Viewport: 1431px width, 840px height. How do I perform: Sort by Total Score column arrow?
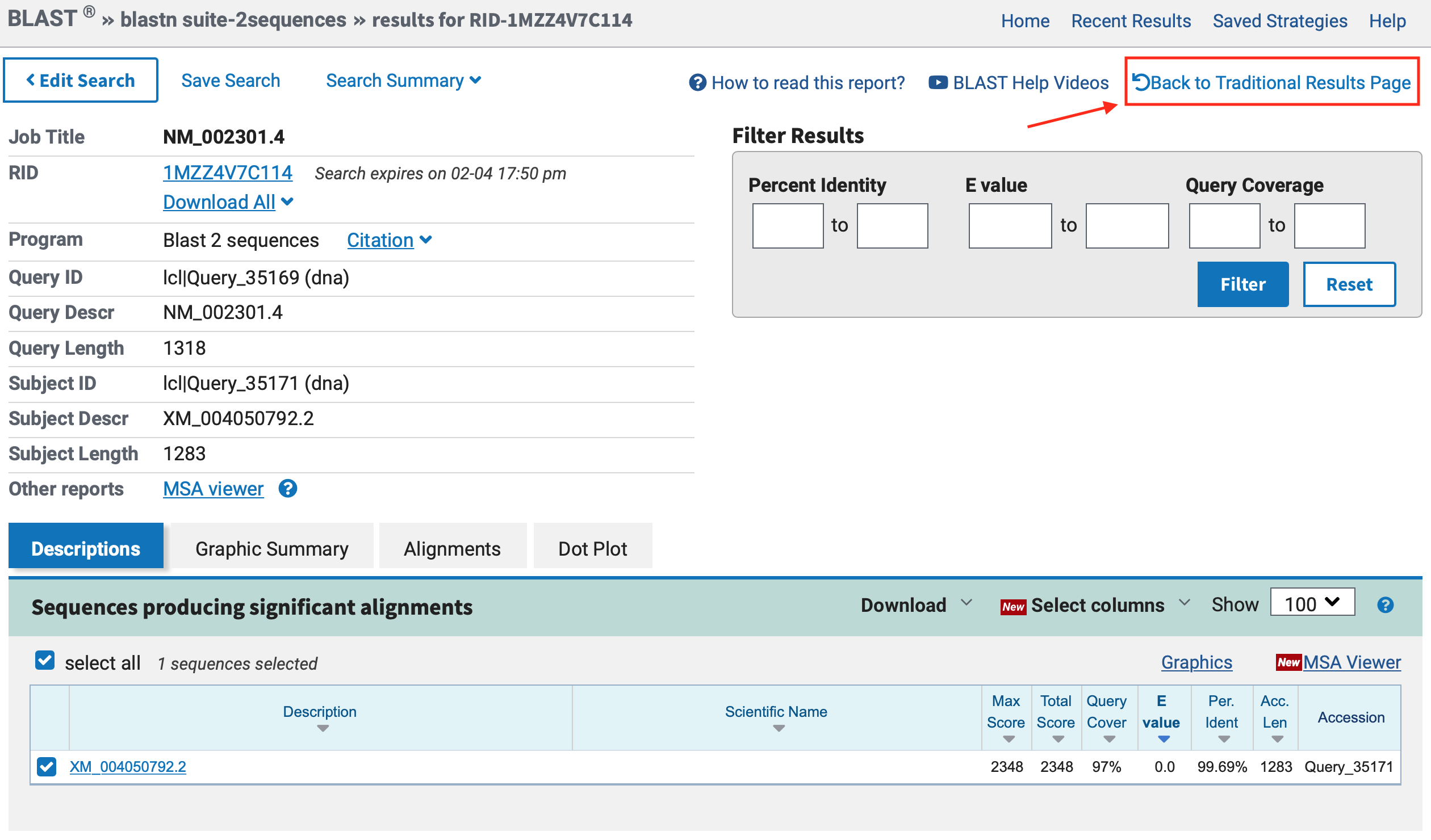tap(1058, 739)
